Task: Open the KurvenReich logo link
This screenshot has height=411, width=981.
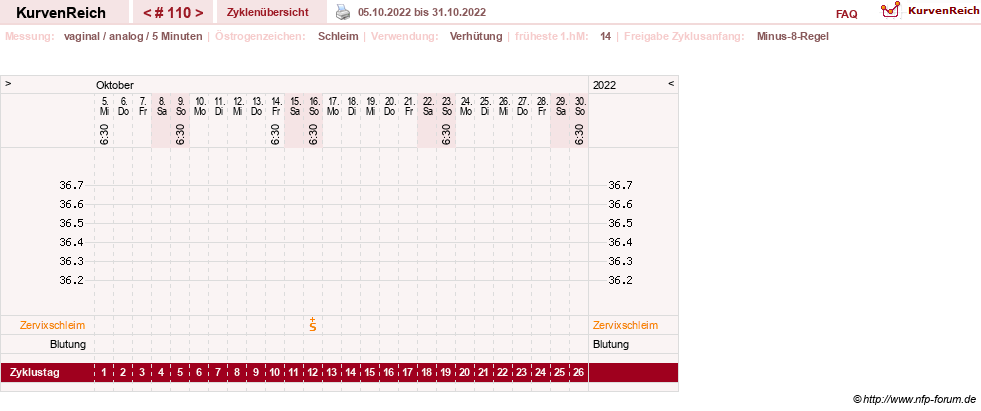Action: (x=929, y=11)
